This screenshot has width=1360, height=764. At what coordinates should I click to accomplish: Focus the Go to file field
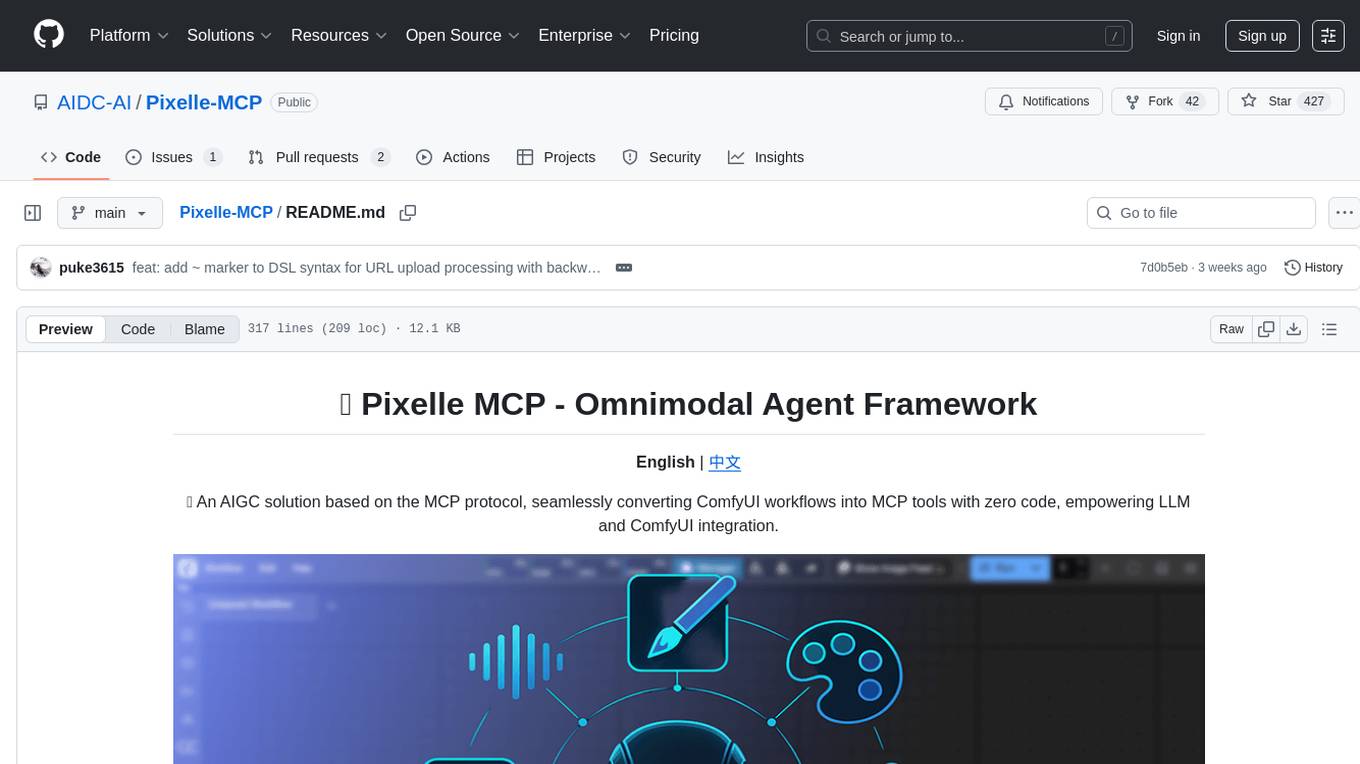[x=1201, y=213]
